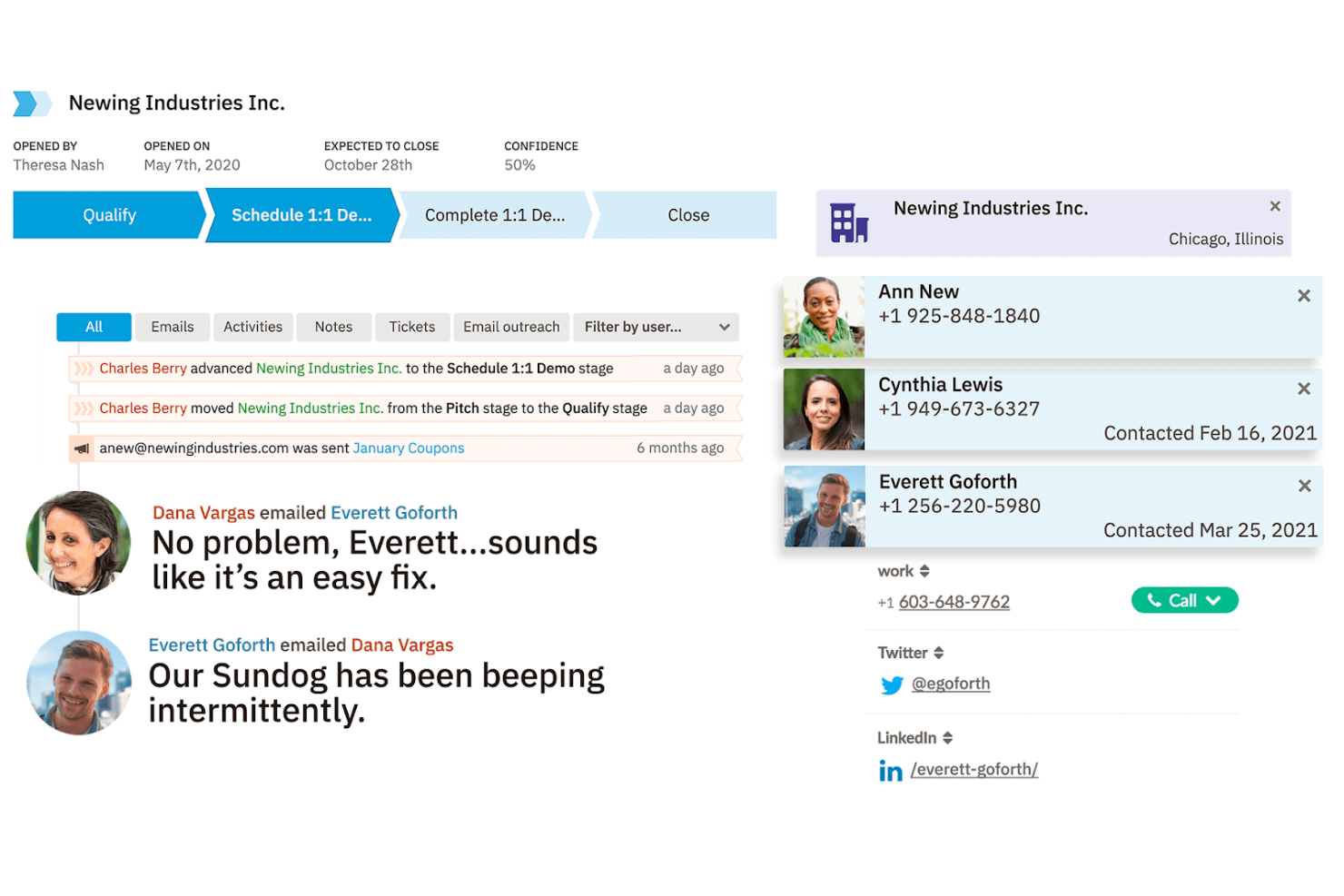
Task: Click the Ann New contact name
Action: click(x=918, y=291)
